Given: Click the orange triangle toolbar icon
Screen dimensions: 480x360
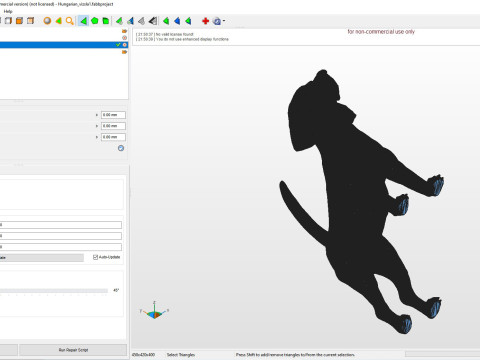Looking at the screenshot, I should [x=59, y=21].
